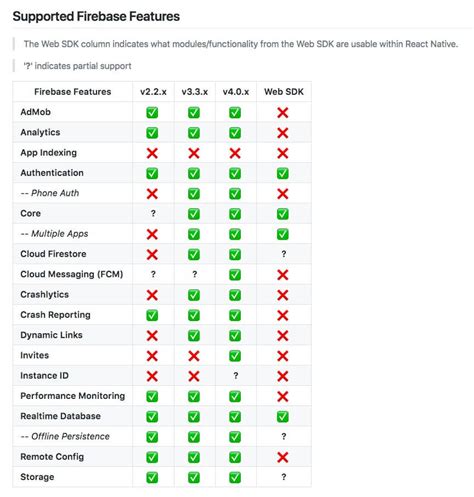Click Phone Auth v2.2.x red cross

click(152, 194)
